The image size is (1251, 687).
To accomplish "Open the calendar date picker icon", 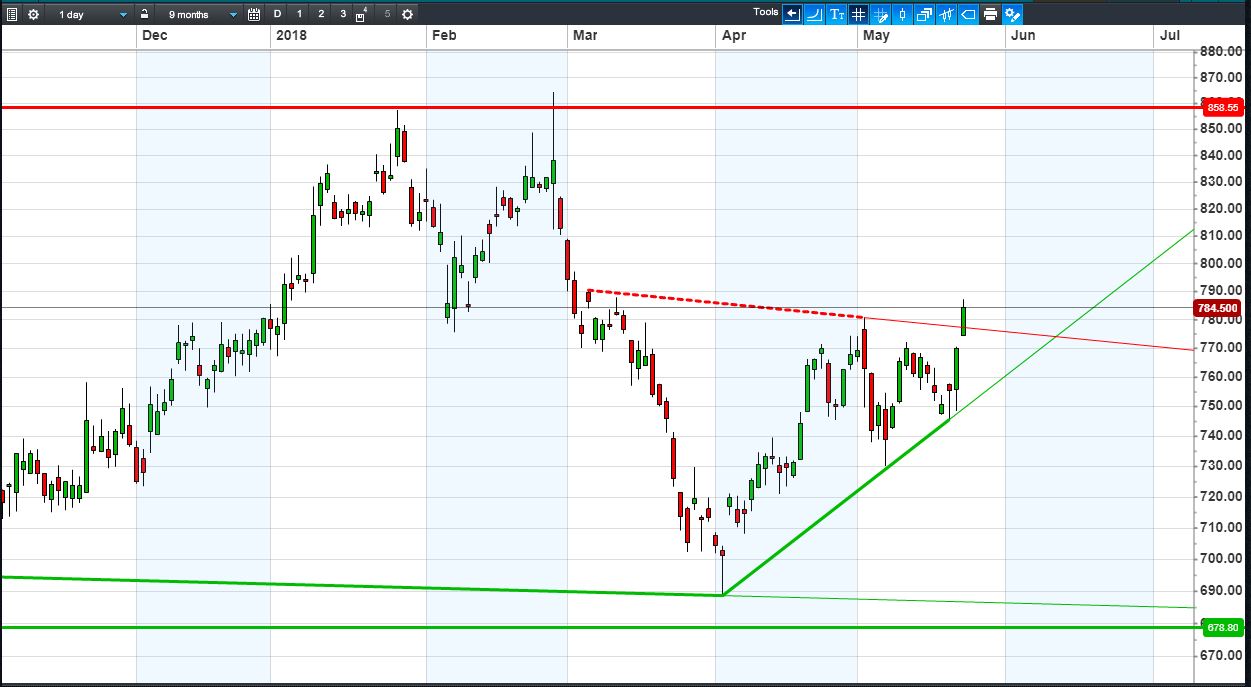I will pyautogui.click(x=253, y=14).
